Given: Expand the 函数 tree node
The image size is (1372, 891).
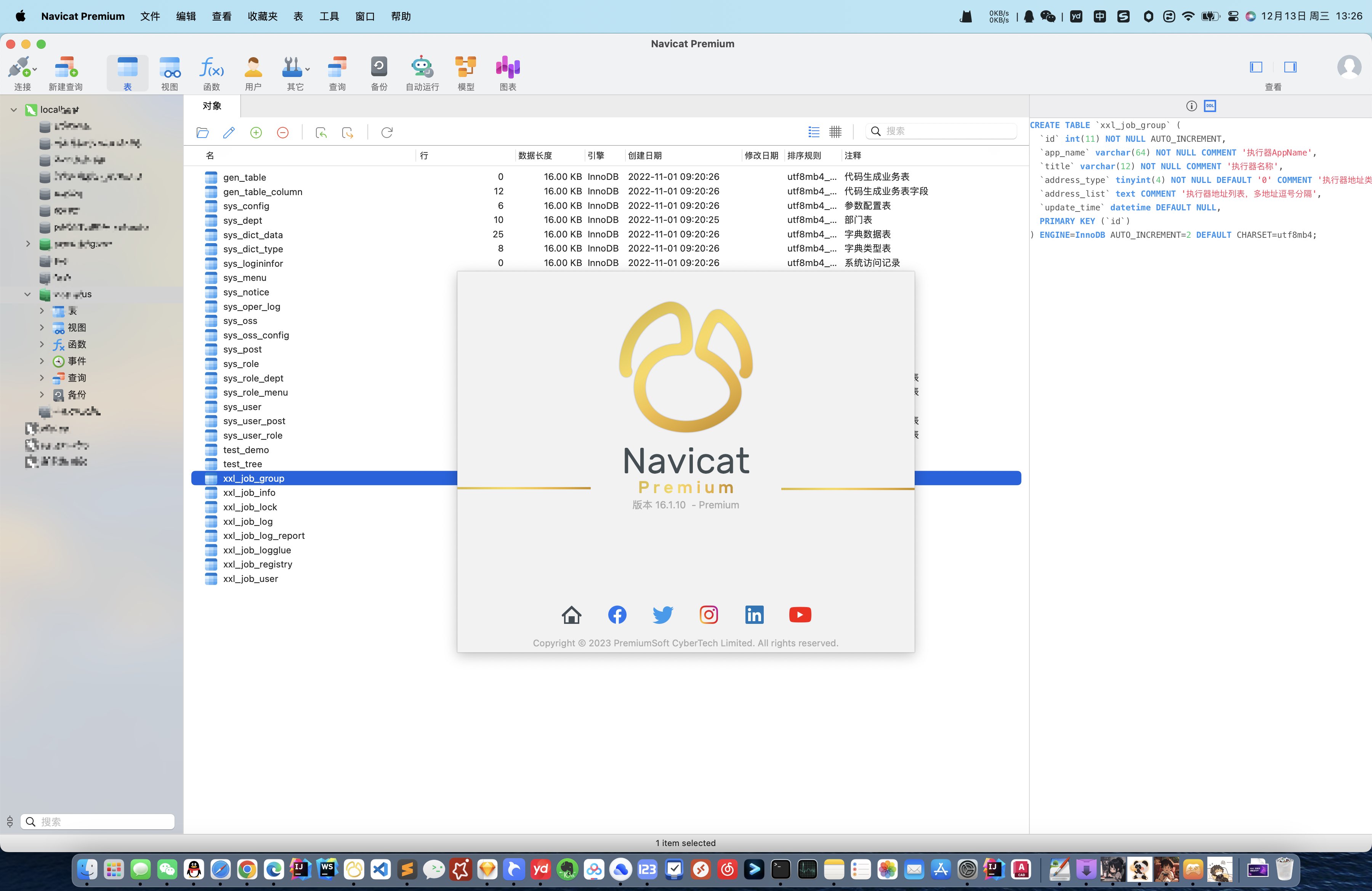Looking at the screenshot, I should (42, 344).
